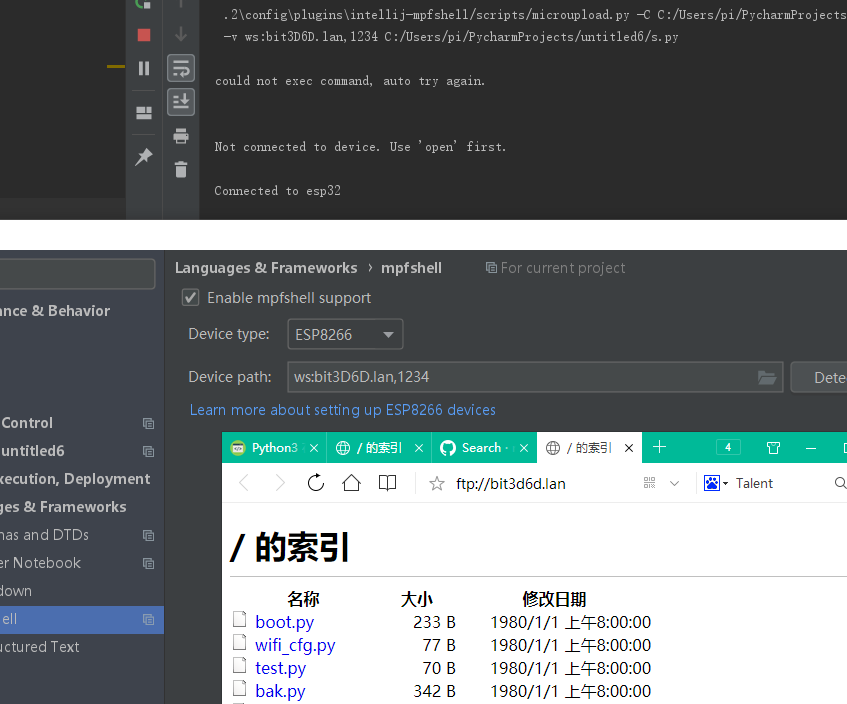The width and height of the screenshot is (847, 704).
Task: Click inside the Device path field
Action: pos(500,377)
